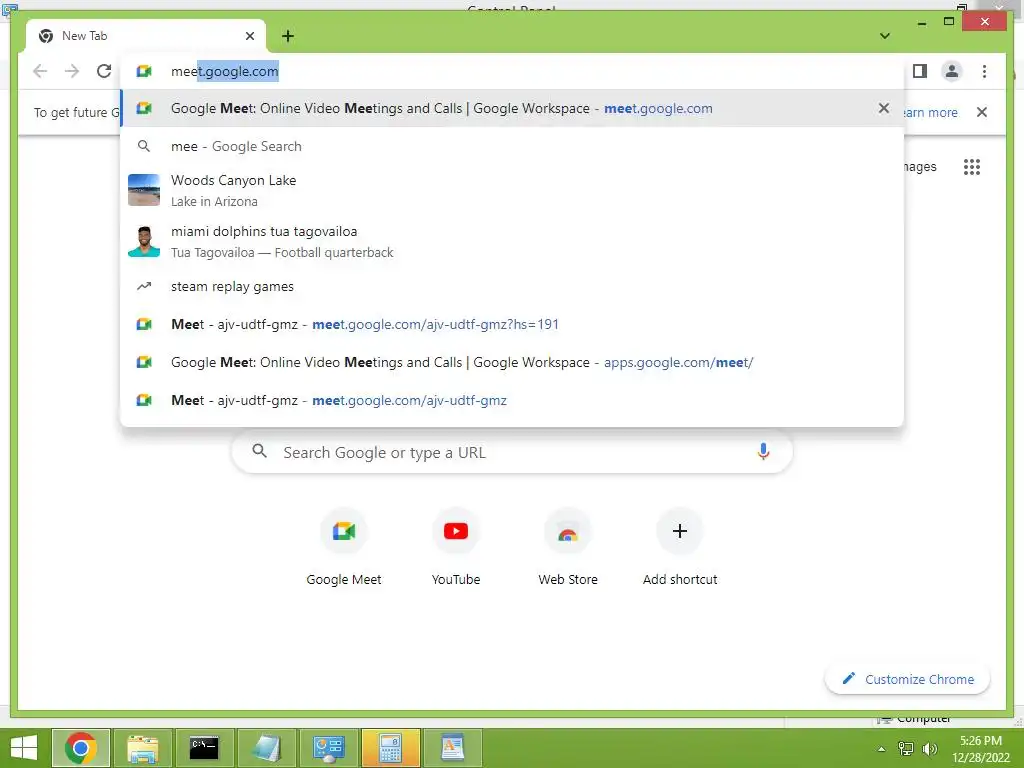Image resolution: width=1024 pixels, height=768 pixels.
Task: Click the 'Learn more' info bar link
Action: click(x=929, y=112)
